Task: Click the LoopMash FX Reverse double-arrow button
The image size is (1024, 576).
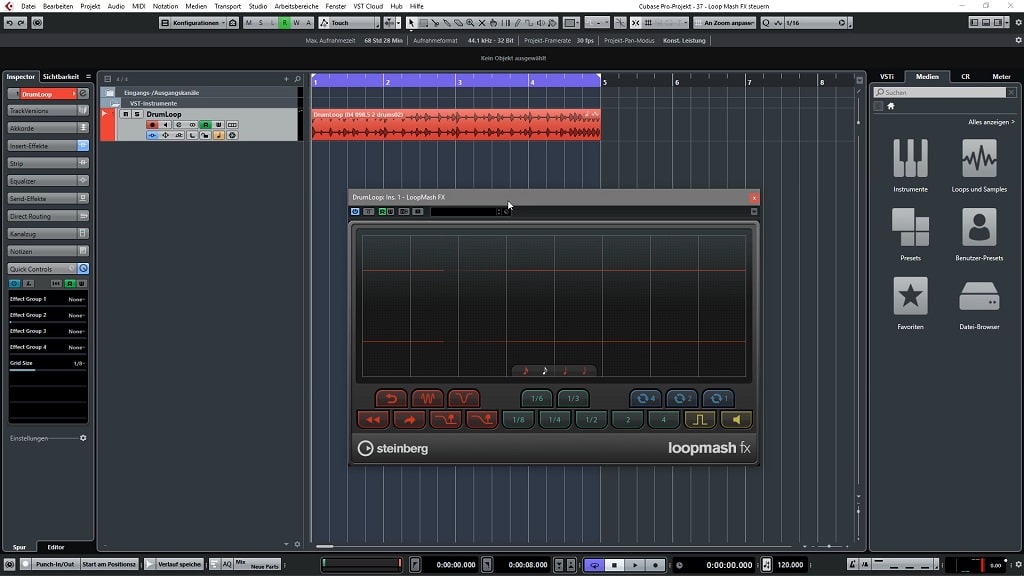Action: pyautogui.click(x=373, y=420)
